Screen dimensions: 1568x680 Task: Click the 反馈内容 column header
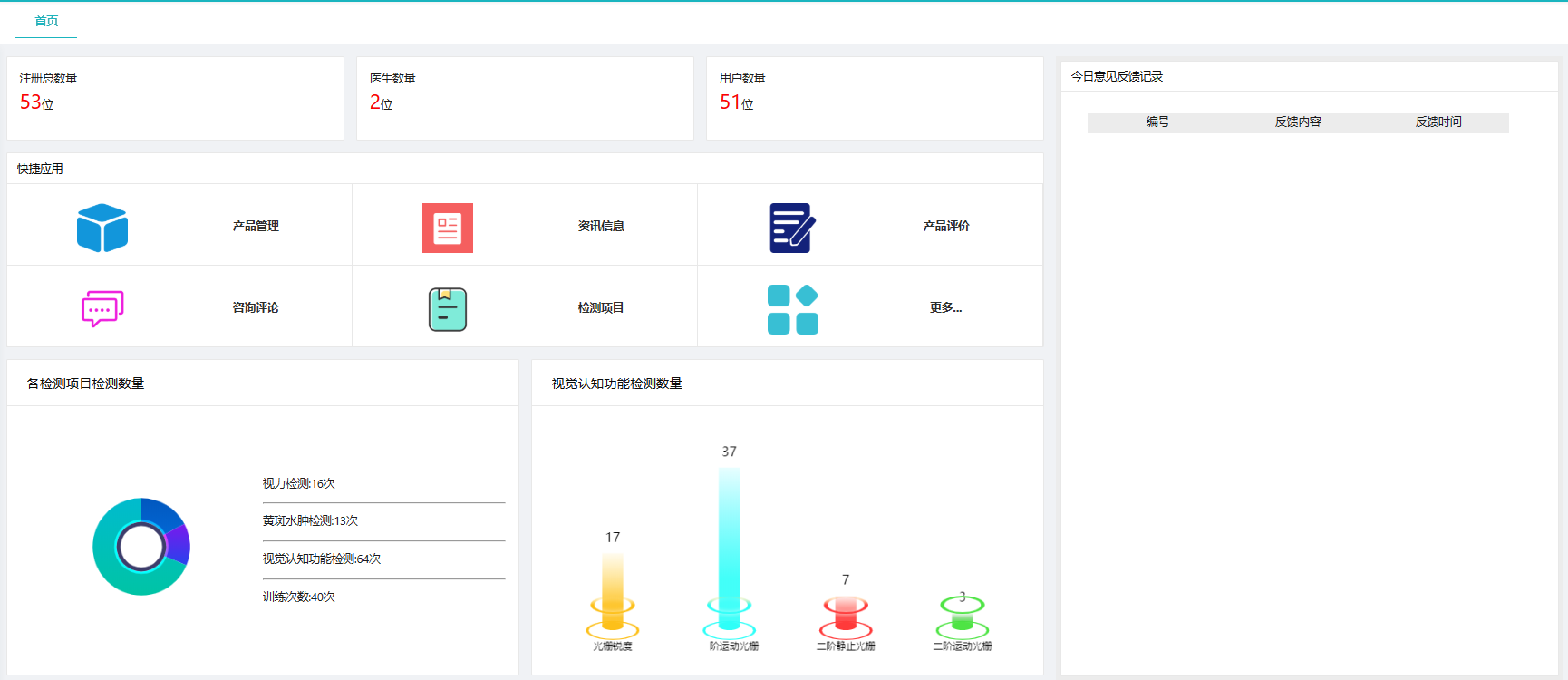(1298, 121)
